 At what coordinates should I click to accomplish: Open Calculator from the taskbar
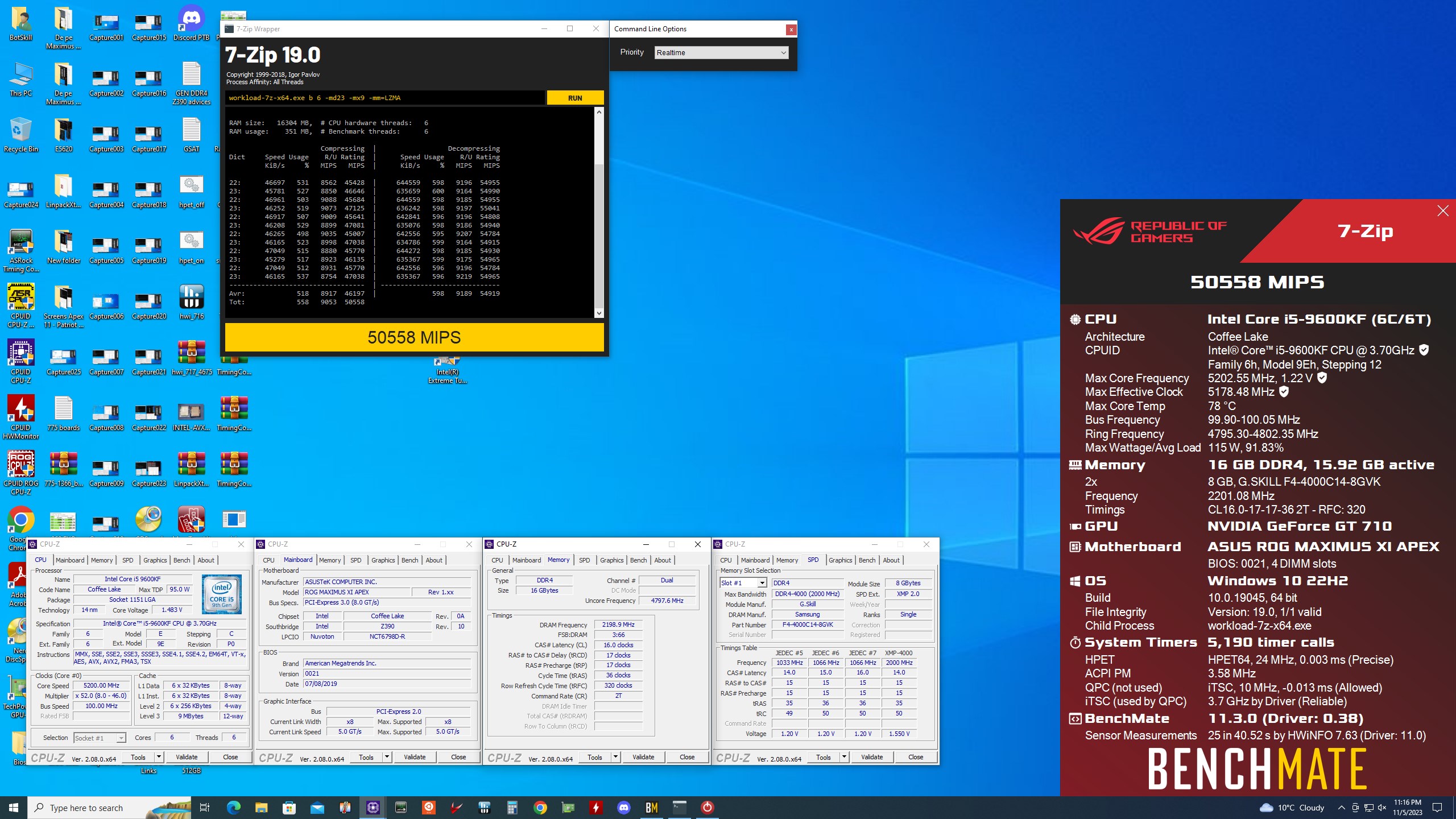coord(512,808)
